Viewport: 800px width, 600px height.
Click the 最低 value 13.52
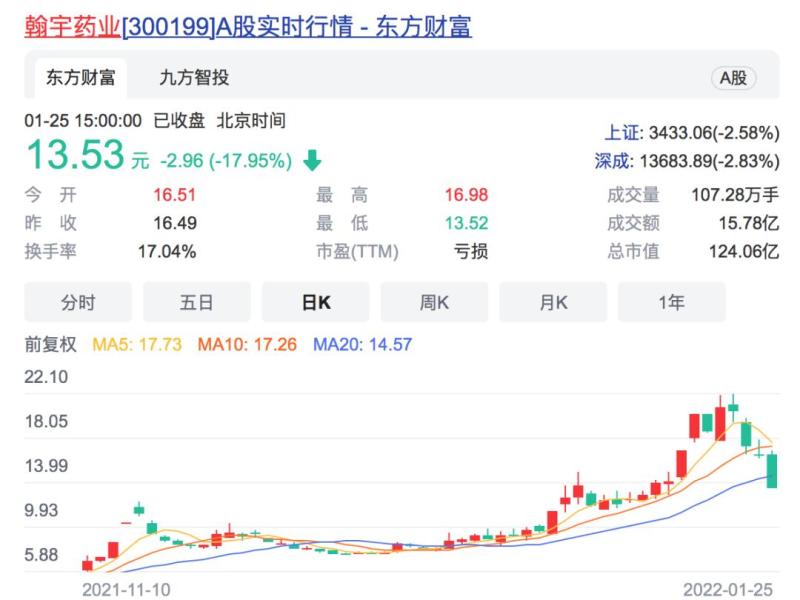pyautogui.click(x=466, y=223)
